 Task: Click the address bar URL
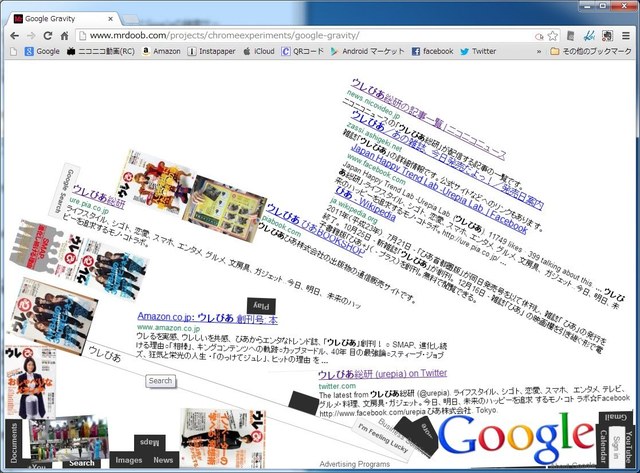[250, 35]
